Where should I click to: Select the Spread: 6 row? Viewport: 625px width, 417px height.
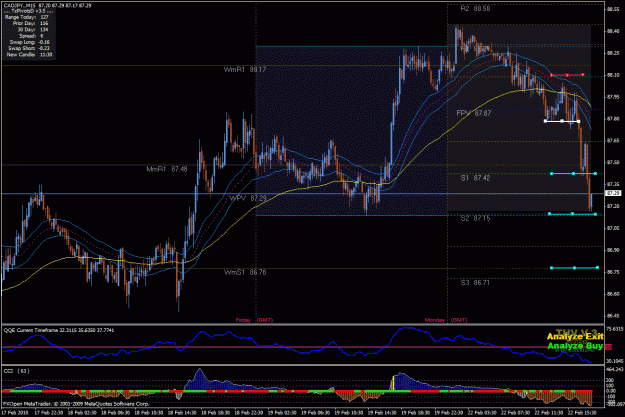(x=31, y=36)
